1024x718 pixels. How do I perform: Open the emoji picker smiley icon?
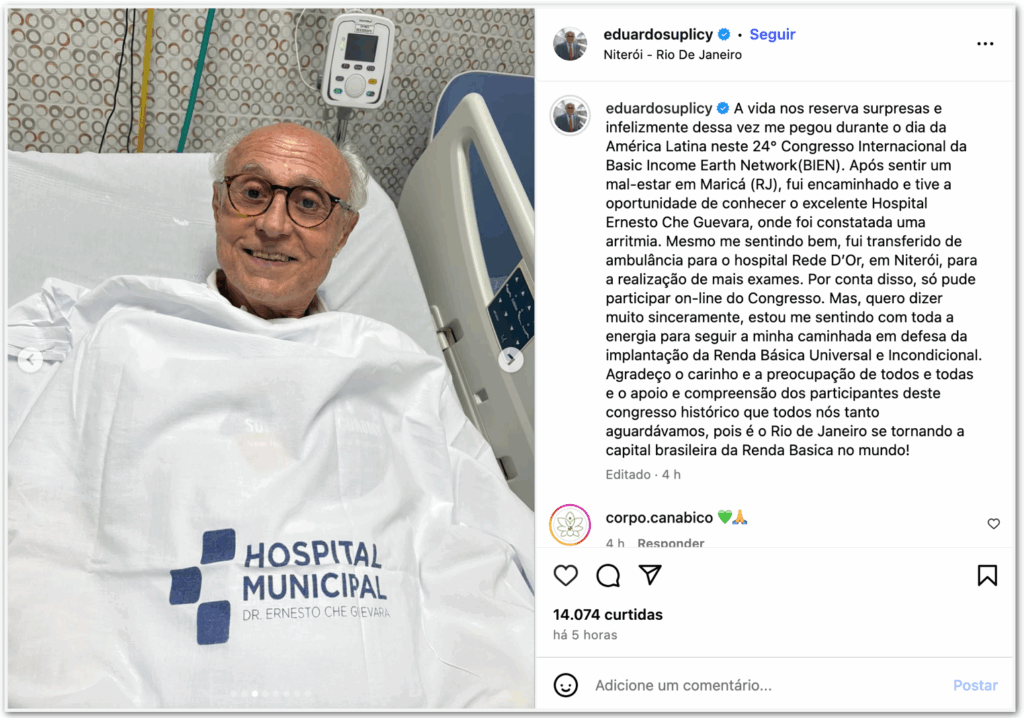566,685
